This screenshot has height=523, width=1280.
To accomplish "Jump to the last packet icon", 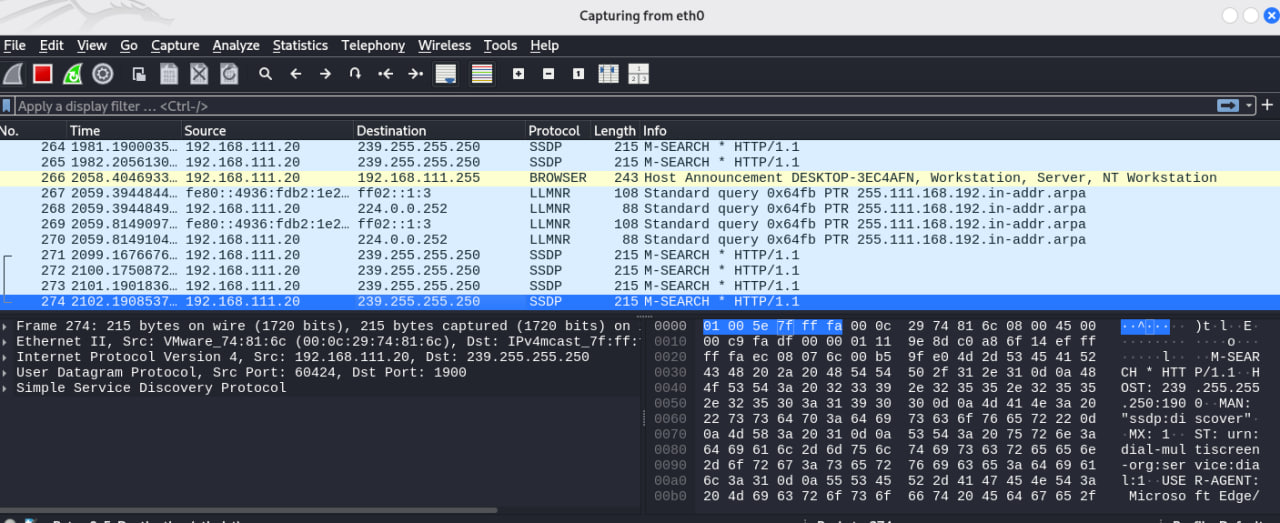I will (415, 74).
